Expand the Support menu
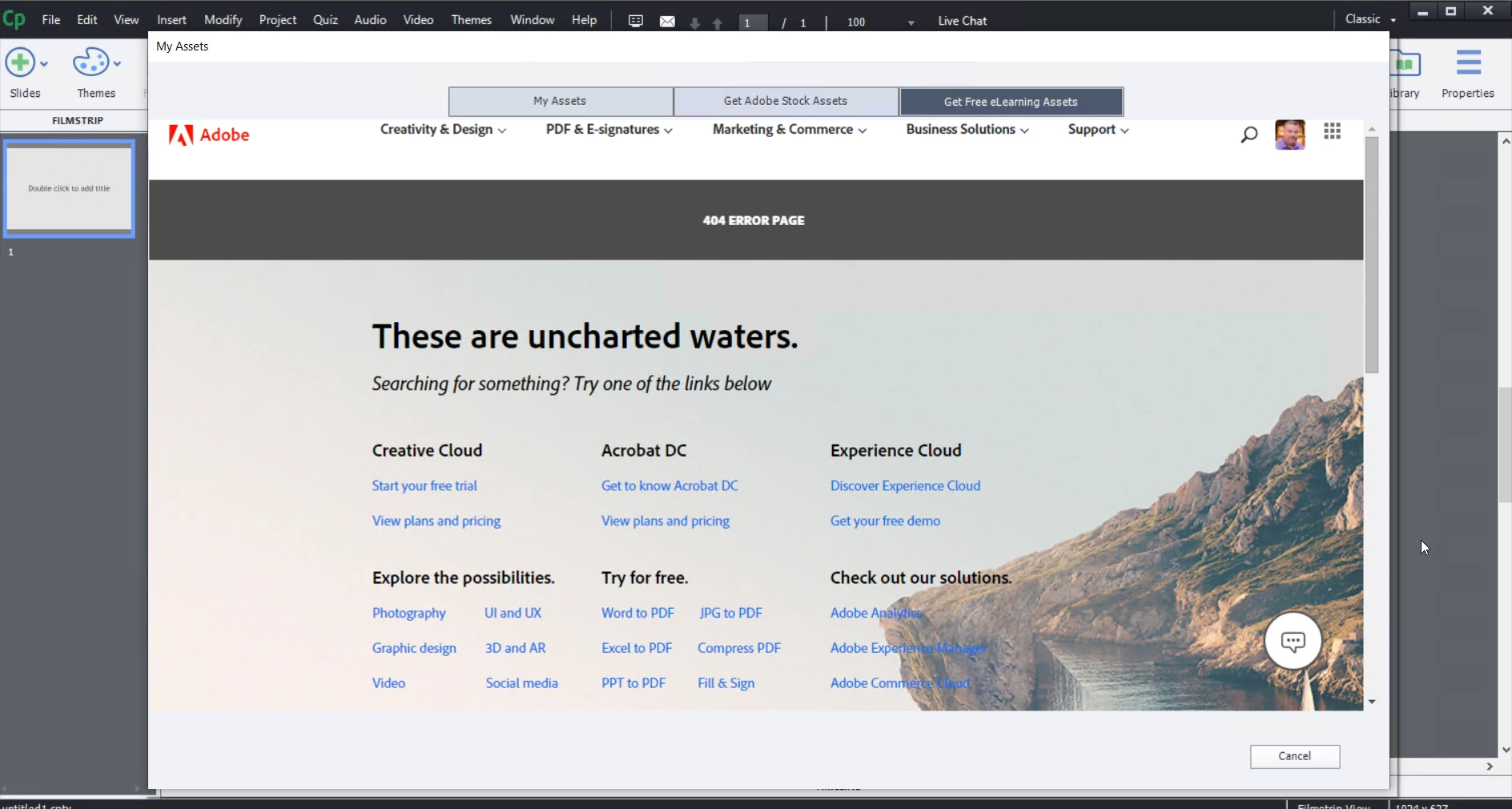Image resolution: width=1512 pixels, height=809 pixels. [x=1098, y=130]
